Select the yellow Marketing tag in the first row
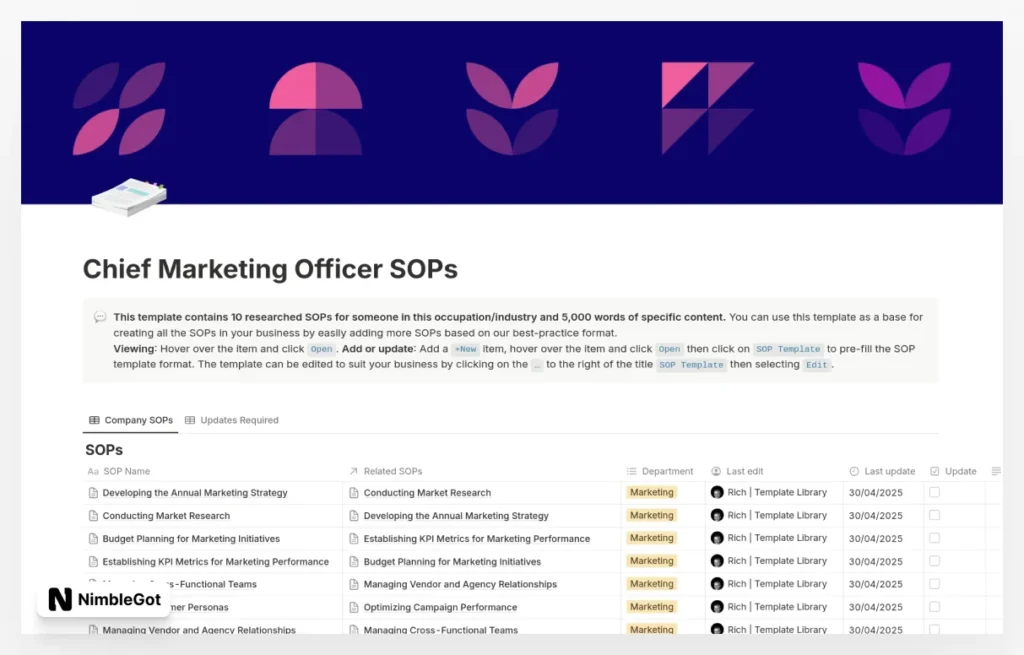 coord(651,492)
